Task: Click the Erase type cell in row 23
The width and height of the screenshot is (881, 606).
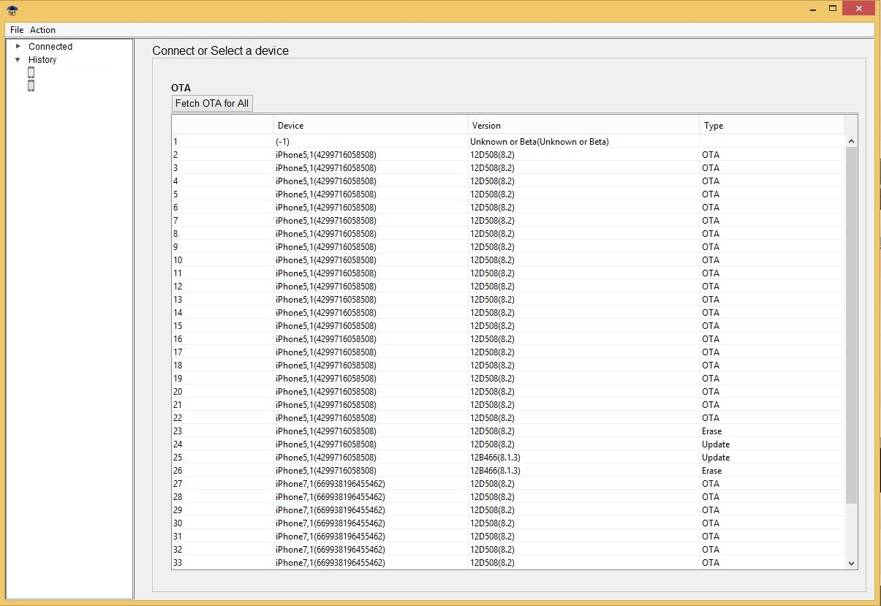Action: [711, 431]
